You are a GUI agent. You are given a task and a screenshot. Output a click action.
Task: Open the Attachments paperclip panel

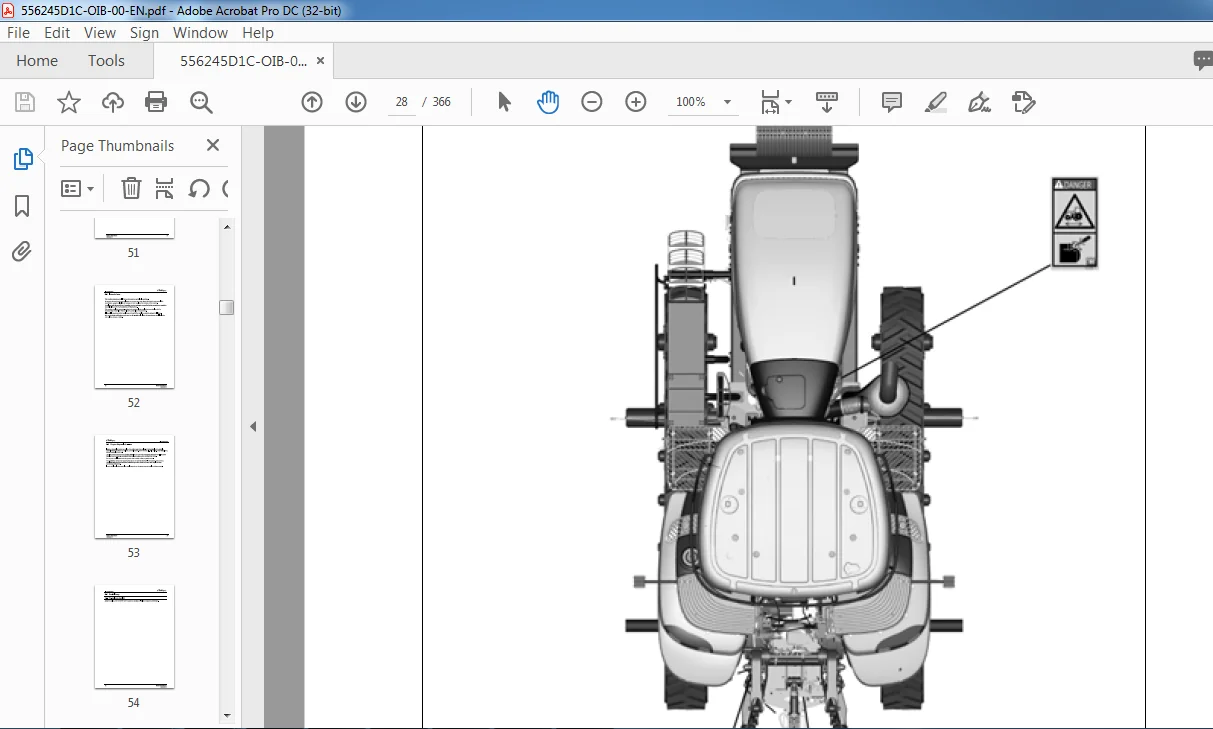click(x=22, y=251)
